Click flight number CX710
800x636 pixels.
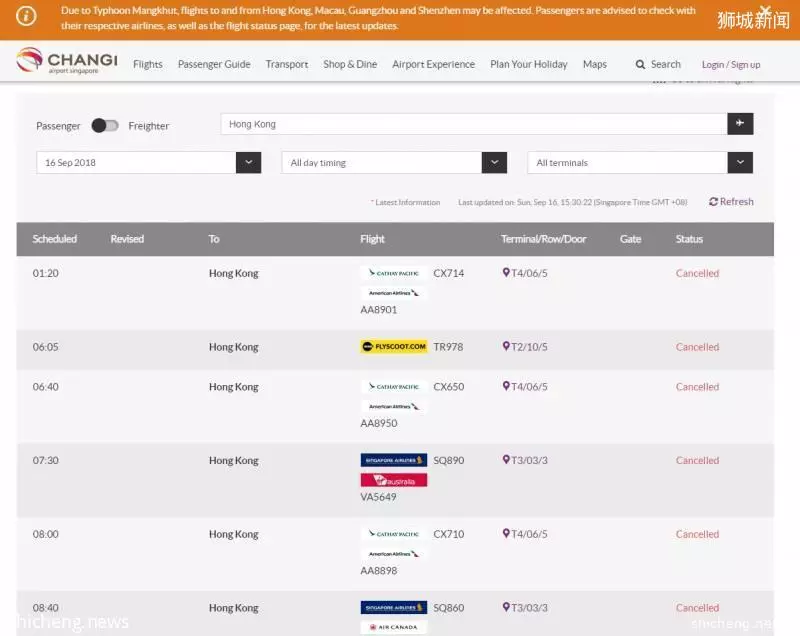pos(449,534)
